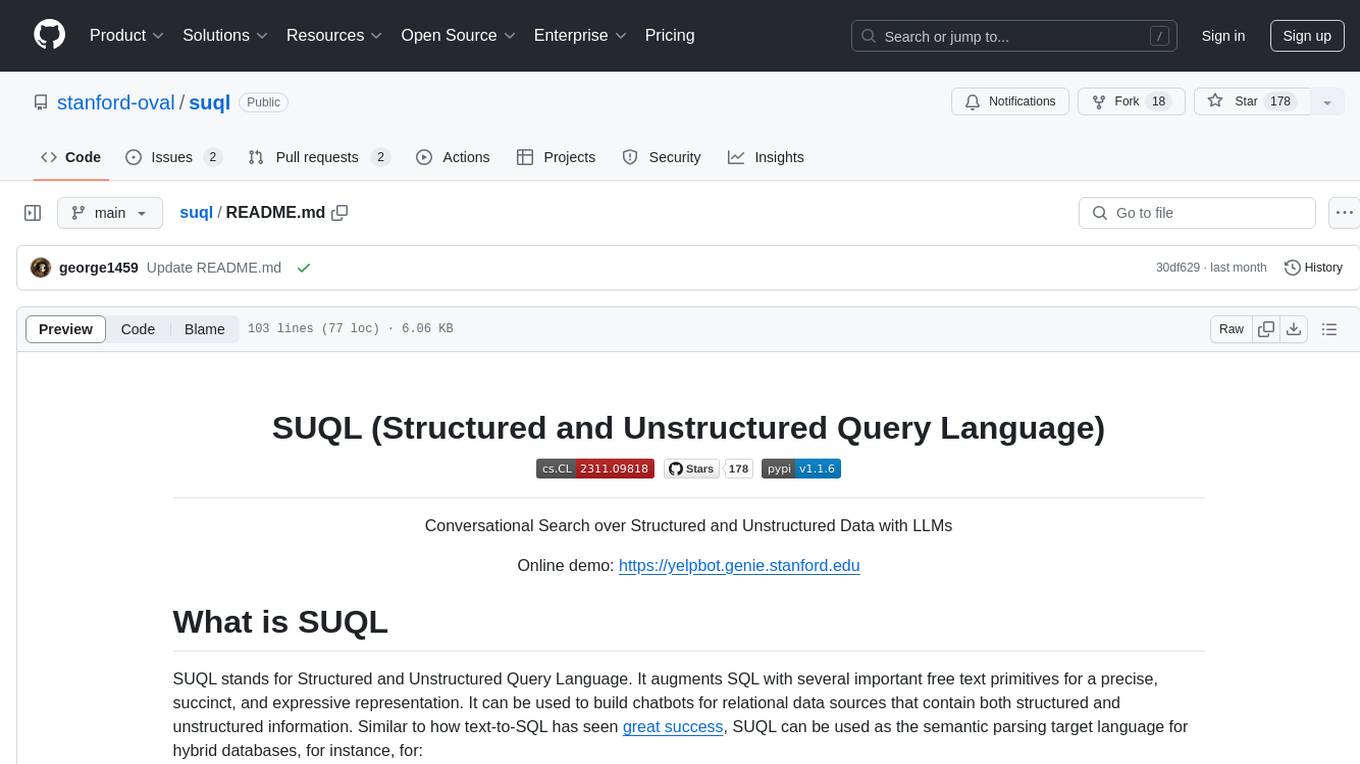Expand the Product menu
The image size is (1360, 764).
[127, 35]
